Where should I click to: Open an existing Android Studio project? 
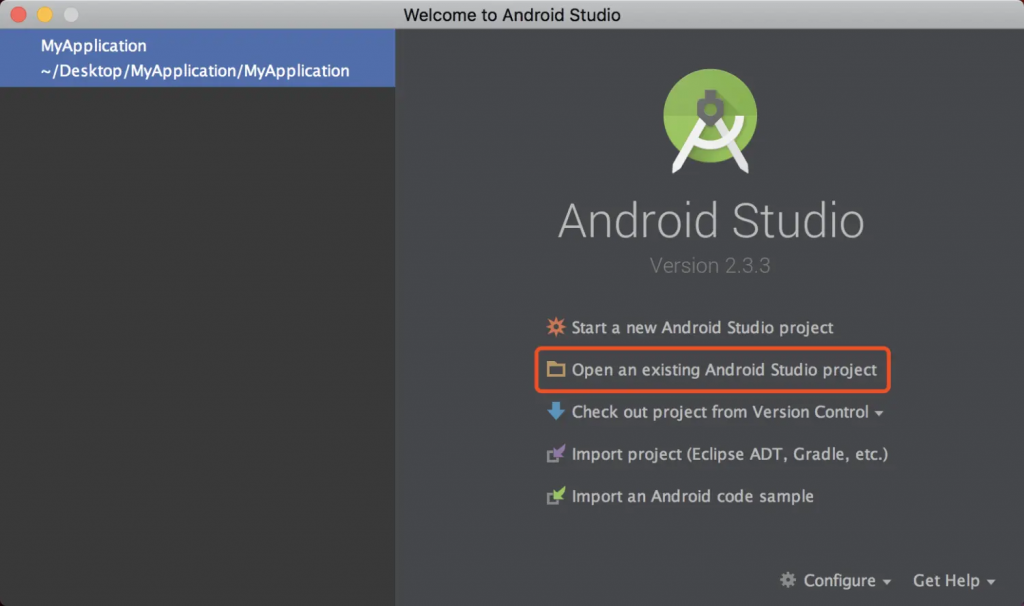click(x=724, y=370)
